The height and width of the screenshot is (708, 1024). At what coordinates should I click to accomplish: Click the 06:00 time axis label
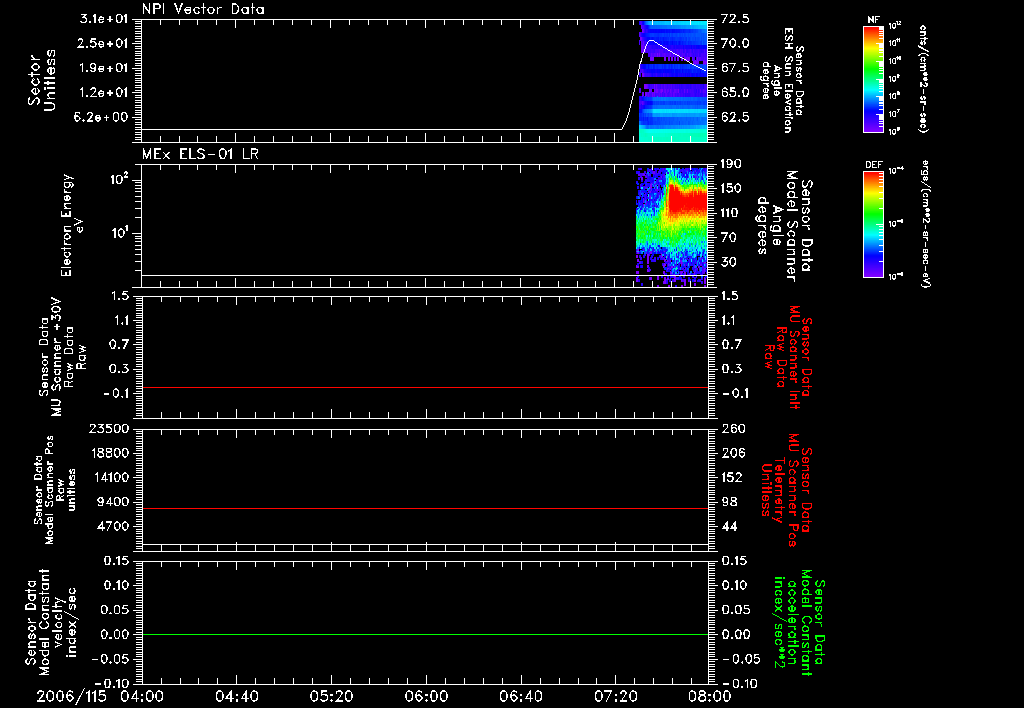pos(426,696)
